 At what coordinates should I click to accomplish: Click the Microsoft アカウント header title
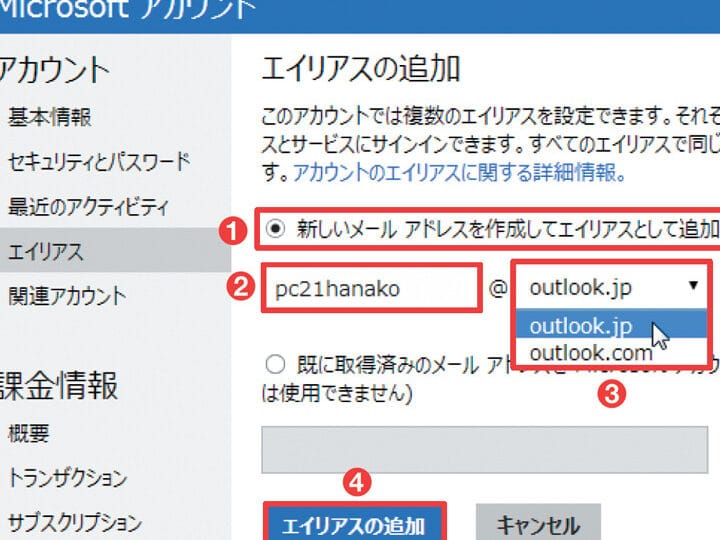pos(127,9)
